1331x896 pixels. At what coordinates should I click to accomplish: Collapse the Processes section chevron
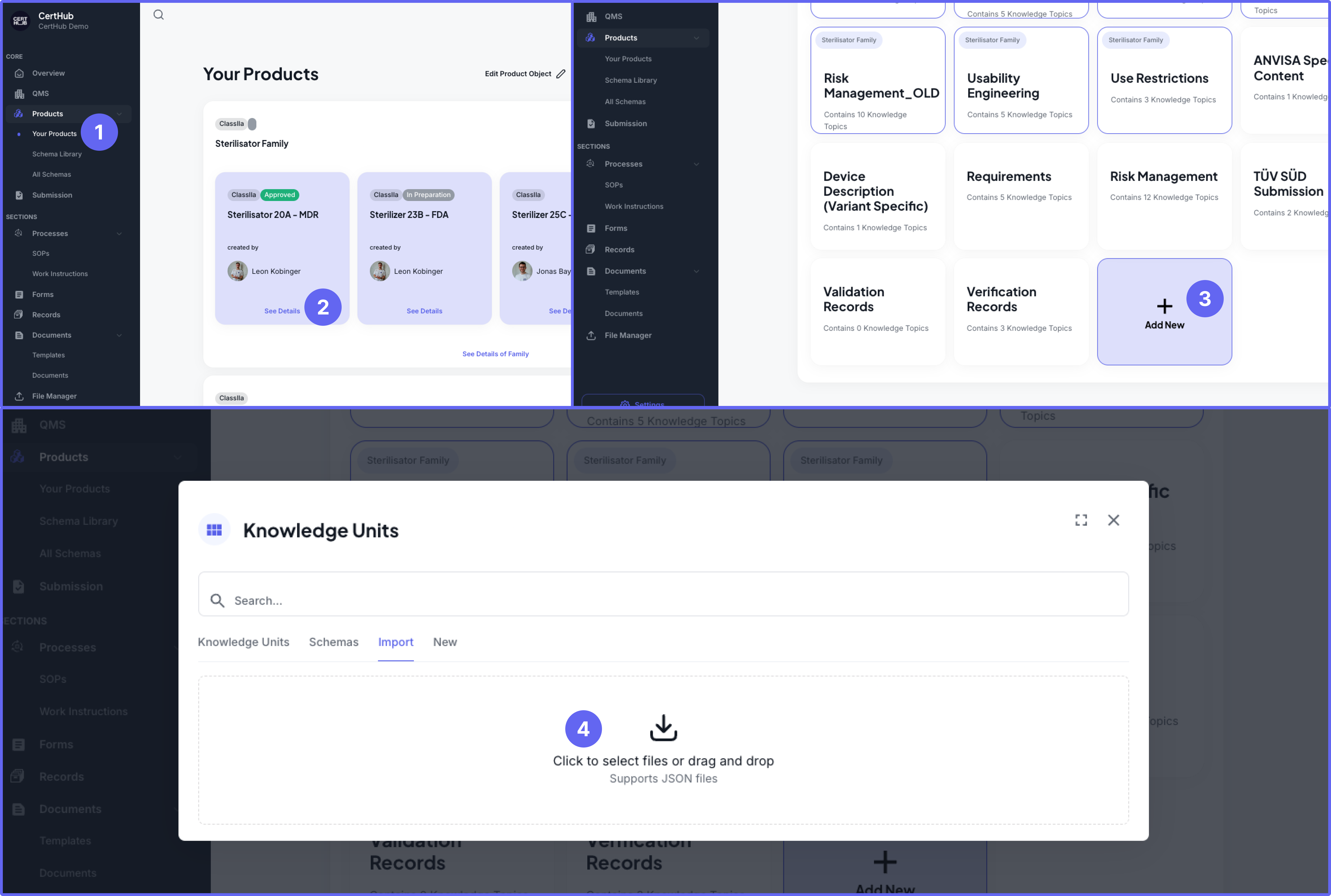point(119,233)
